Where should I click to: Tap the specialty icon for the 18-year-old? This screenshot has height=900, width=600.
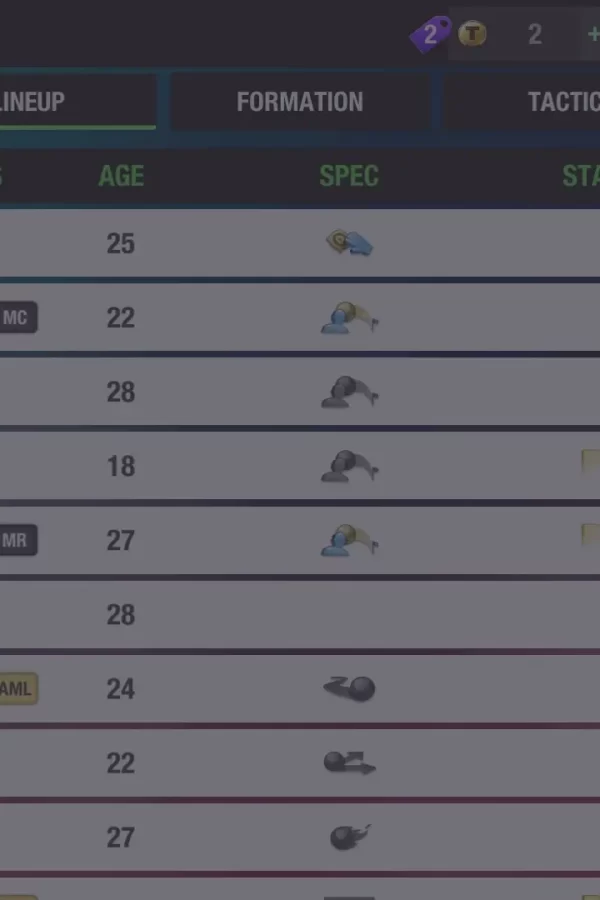(349, 466)
